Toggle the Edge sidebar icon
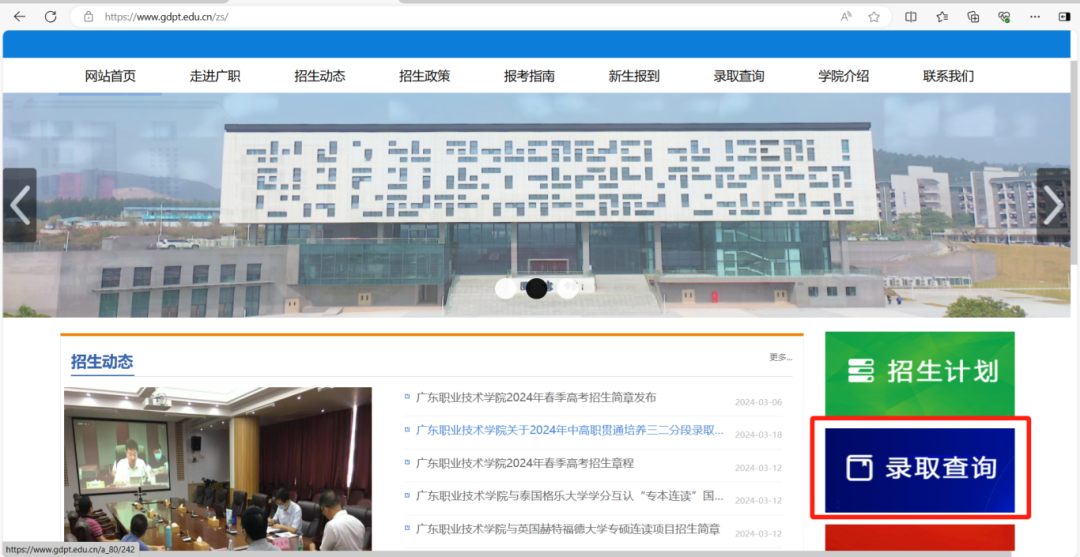 [x=1065, y=17]
